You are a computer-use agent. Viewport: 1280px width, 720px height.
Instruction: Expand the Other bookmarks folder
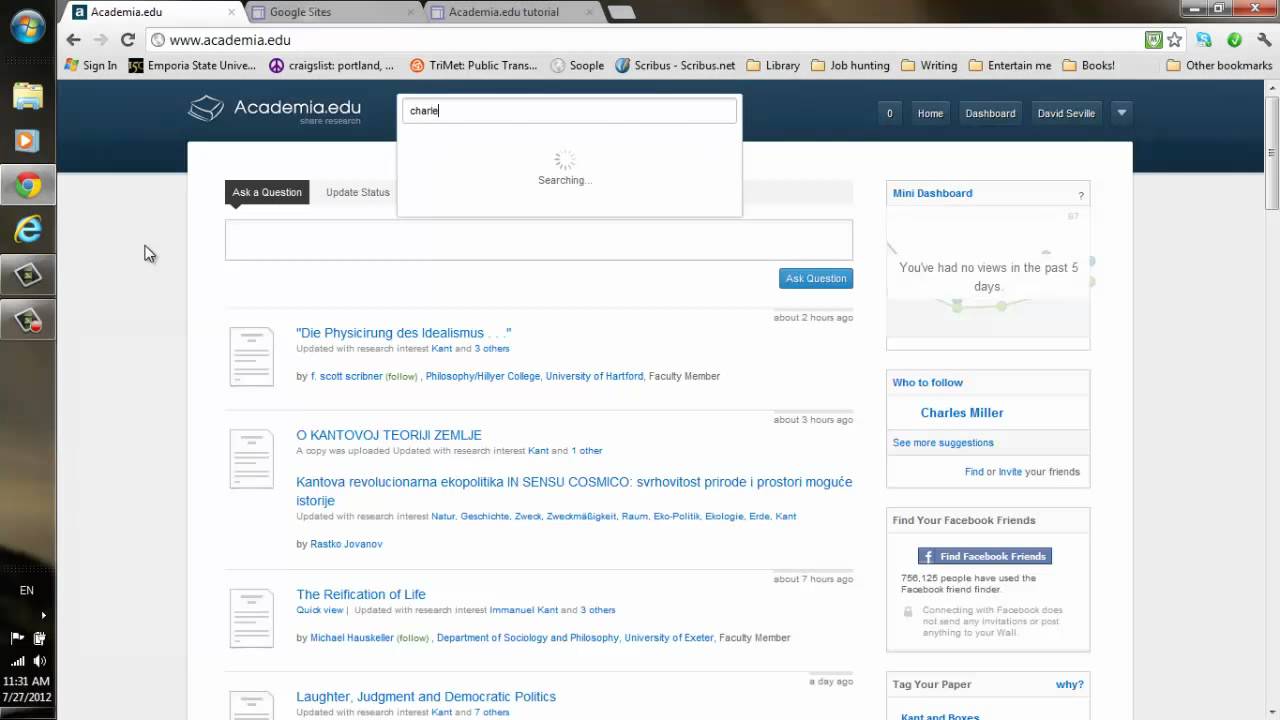[x=1219, y=65]
